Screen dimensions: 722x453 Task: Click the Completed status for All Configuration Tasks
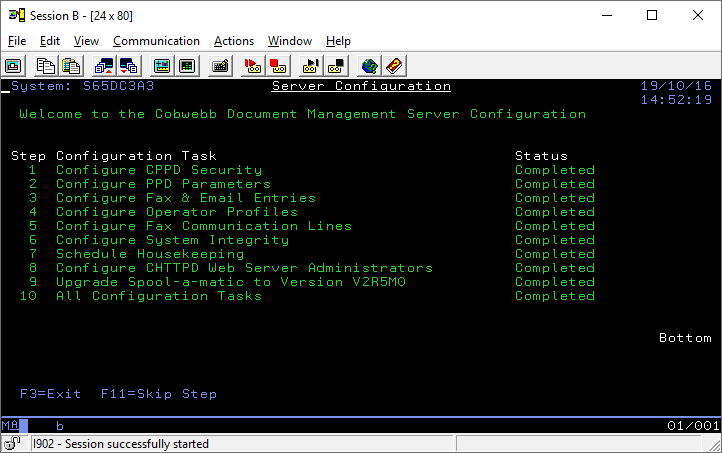(x=555, y=296)
